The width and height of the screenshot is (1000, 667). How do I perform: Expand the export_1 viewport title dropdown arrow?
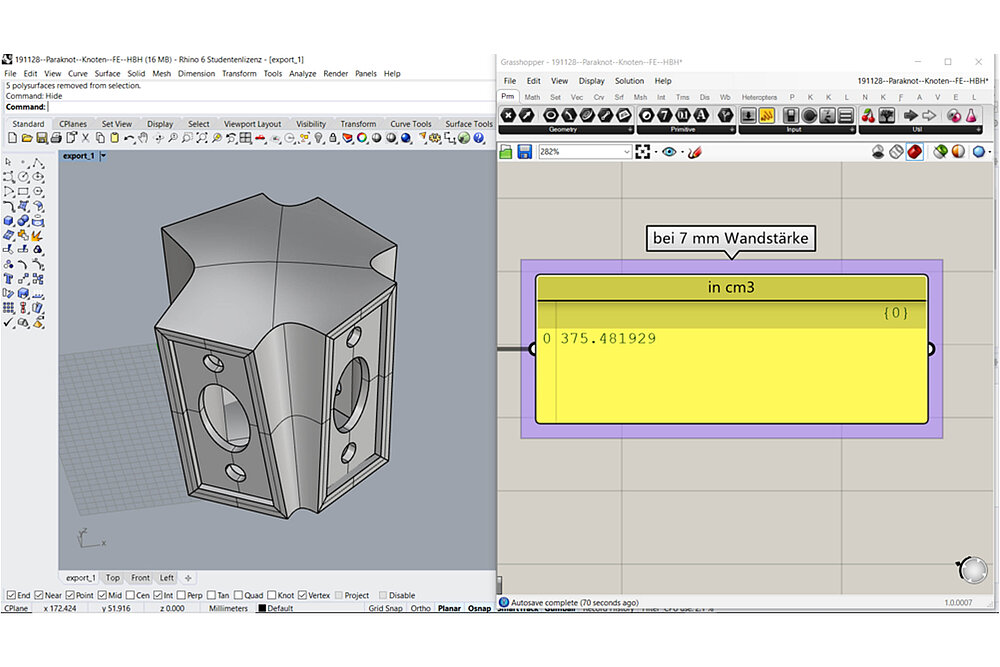pos(103,156)
